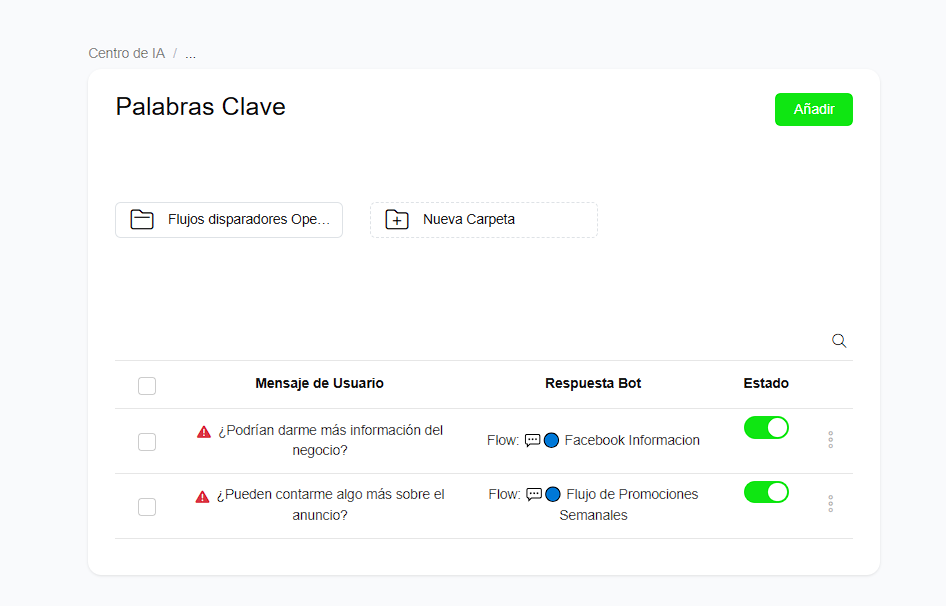Open the search icon above the table
Image resolution: width=946 pixels, height=606 pixels.
[839, 340]
